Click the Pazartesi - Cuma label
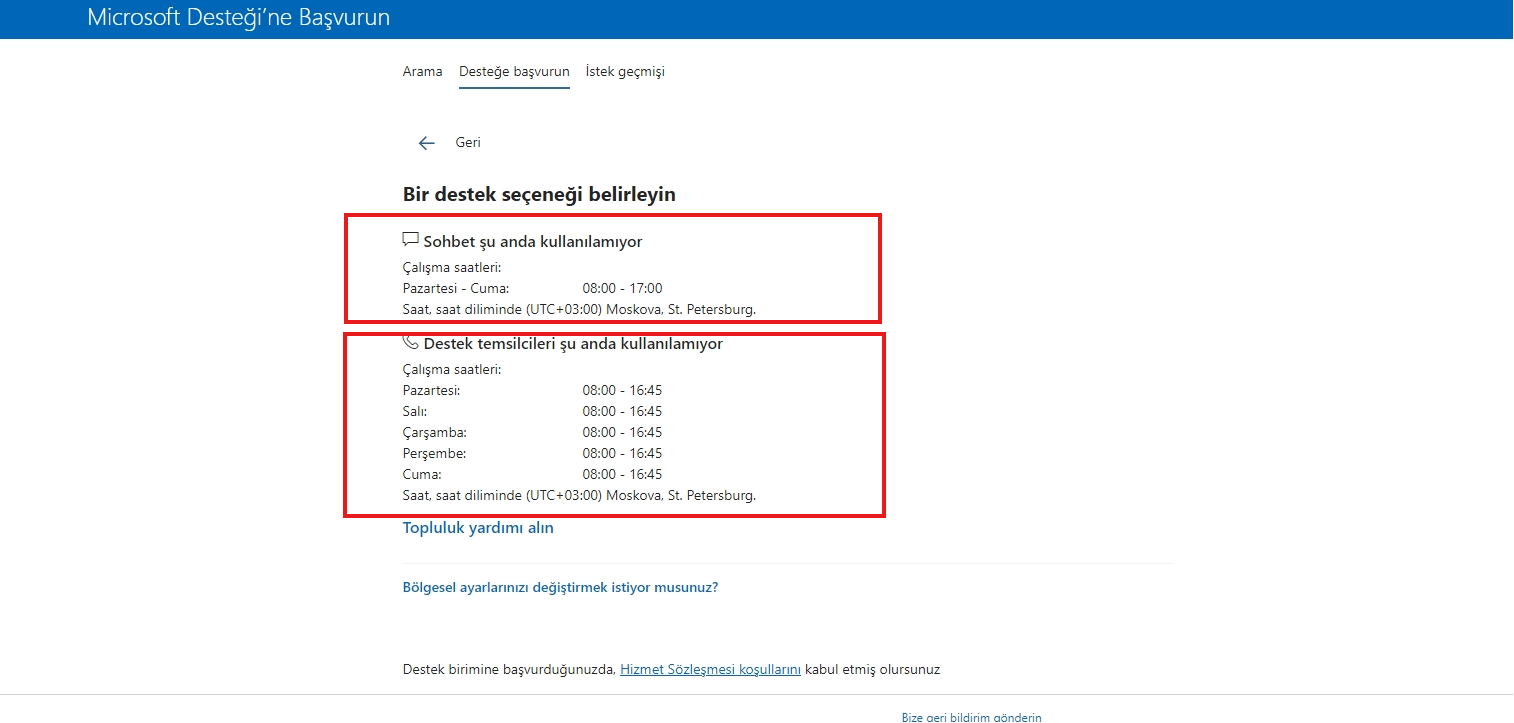 tap(456, 289)
